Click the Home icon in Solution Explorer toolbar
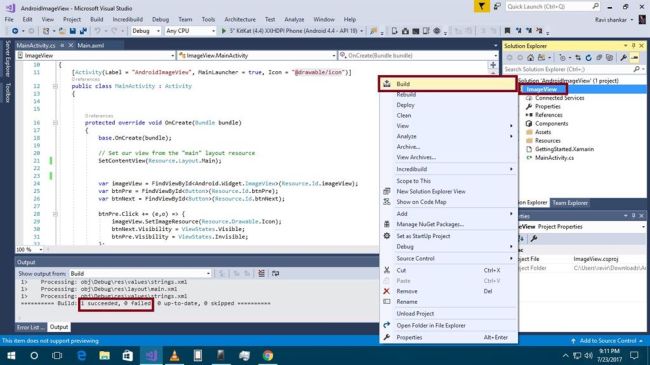This screenshot has height=365, width=650. coord(531,58)
